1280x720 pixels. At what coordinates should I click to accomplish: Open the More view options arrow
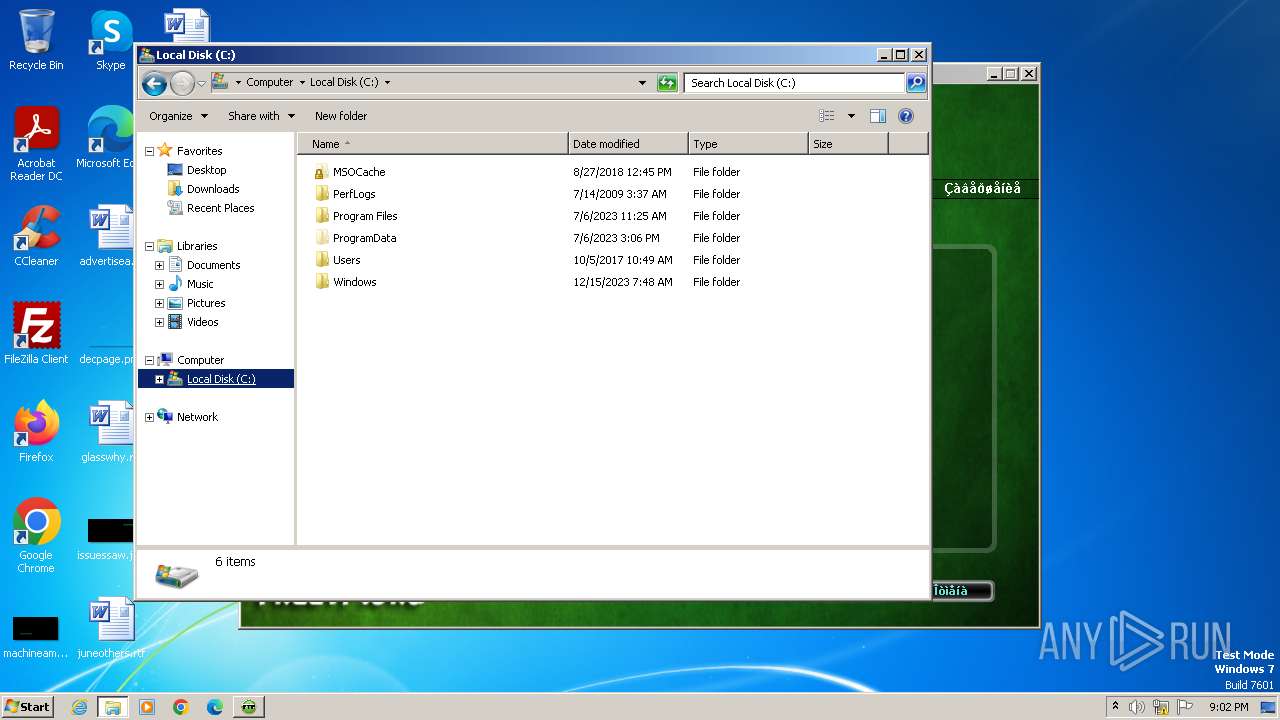tap(851, 116)
